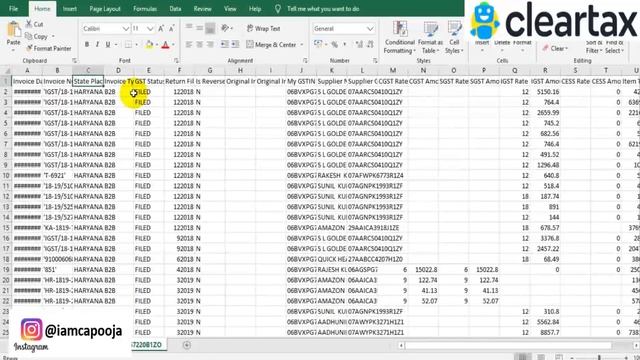The width and height of the screenshot is (640, 360).
Task: Click the Paste clipboard icon
Action: click(13, 30)
